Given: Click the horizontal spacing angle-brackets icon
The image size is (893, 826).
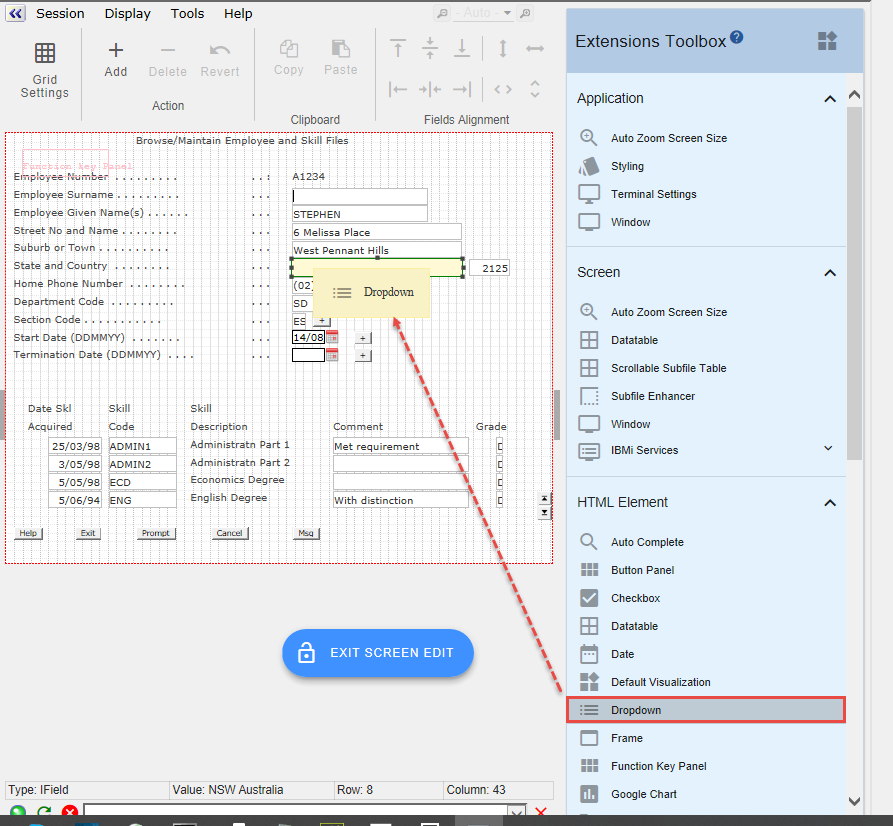Looking at the screenshot, I should [503, 89].
